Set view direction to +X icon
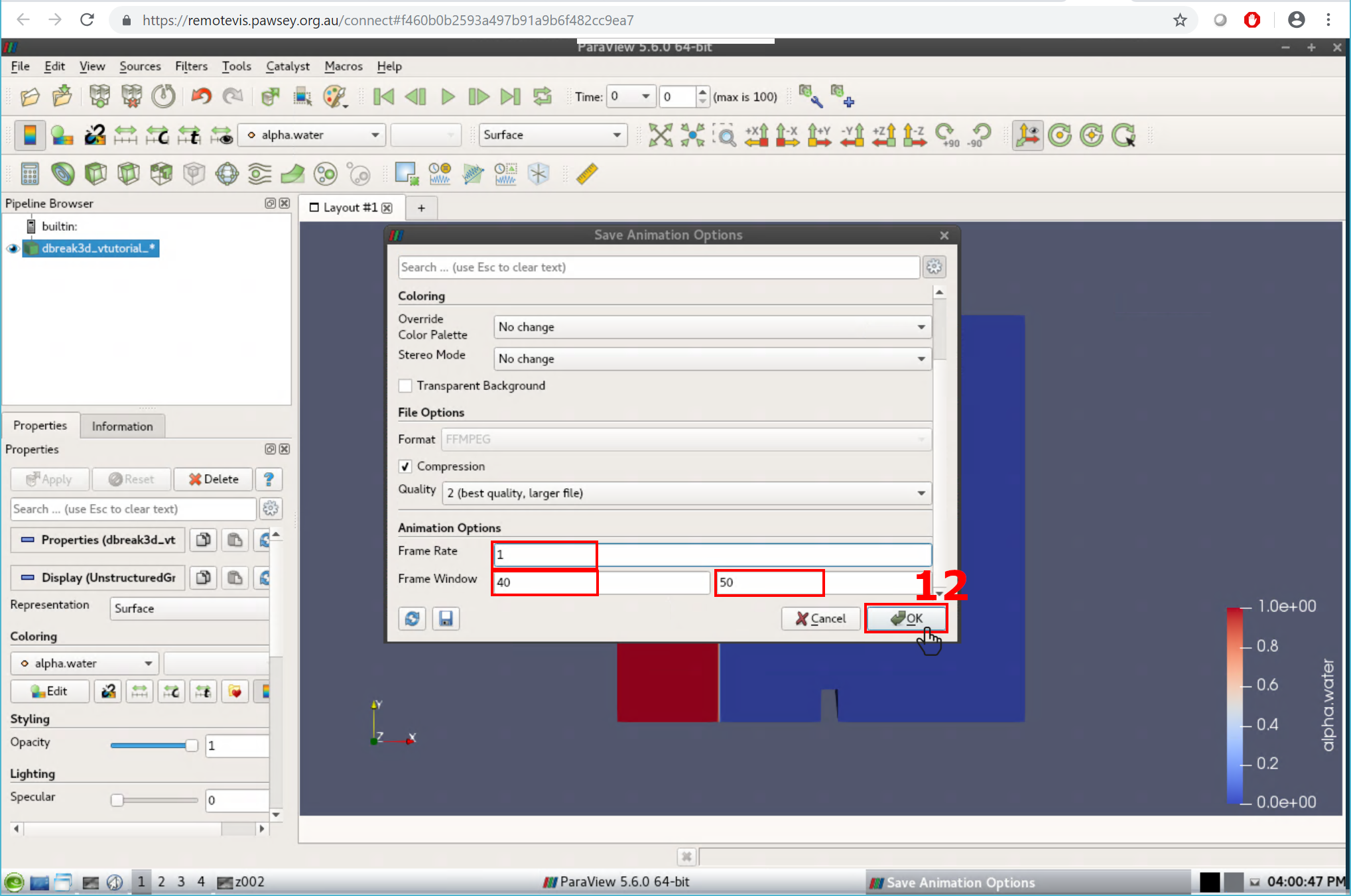 [x=756, y=135]
